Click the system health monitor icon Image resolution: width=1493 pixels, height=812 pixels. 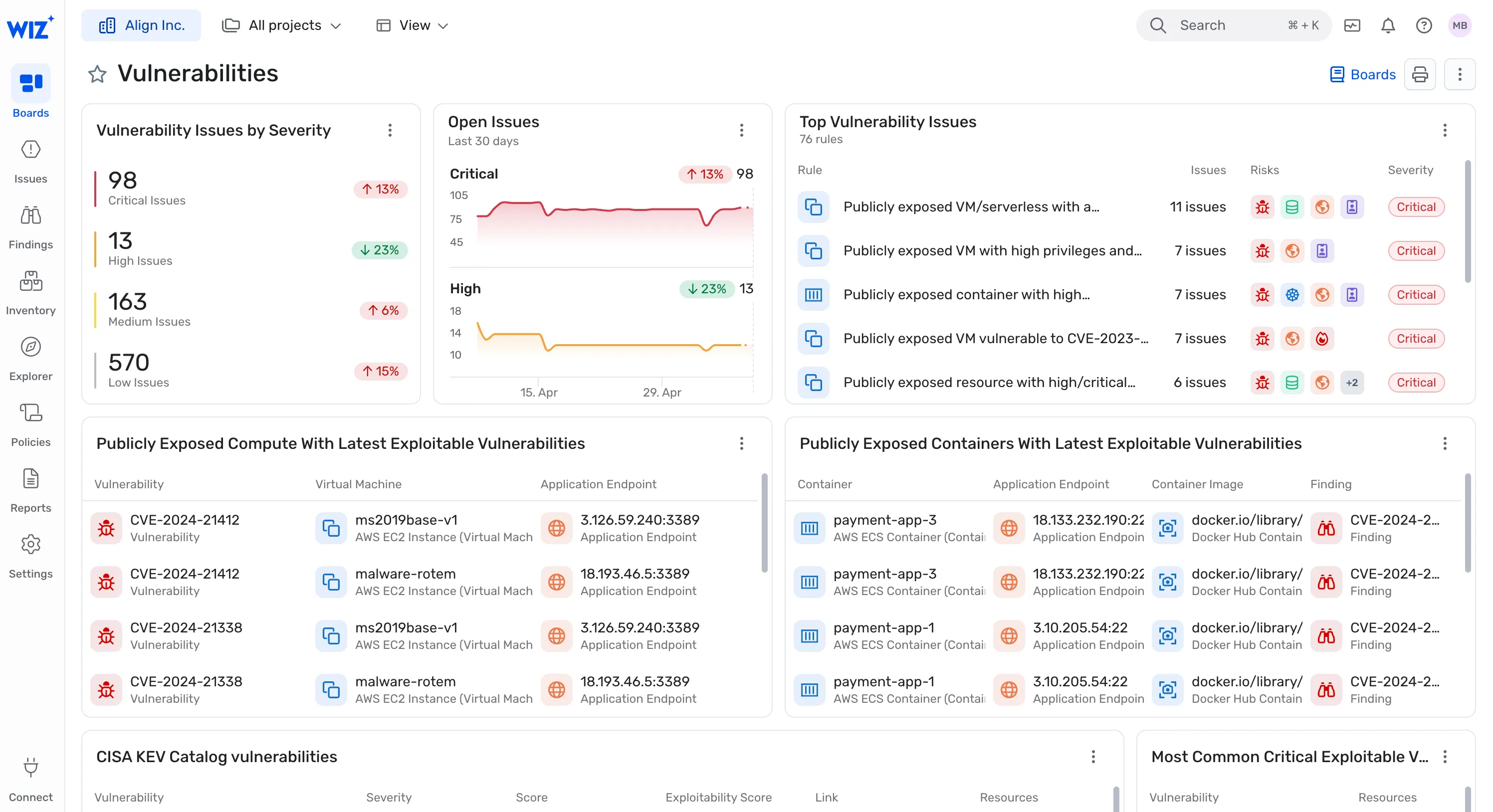coord(1352,25)
